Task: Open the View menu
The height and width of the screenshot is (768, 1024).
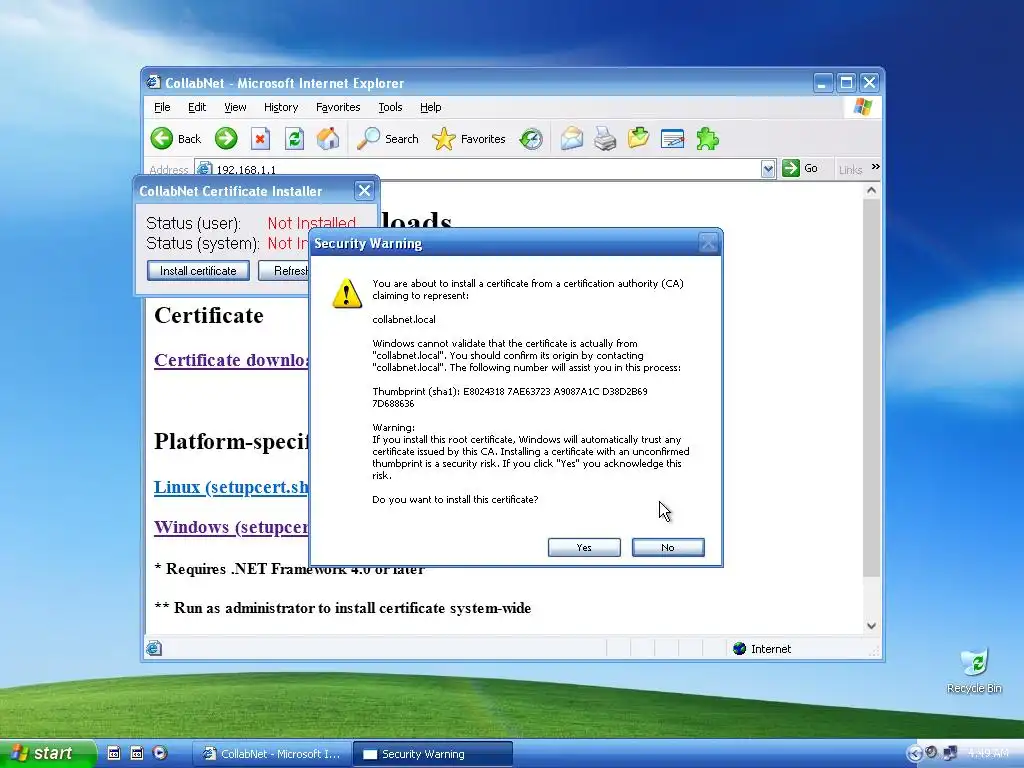Action: [x=235, y=107]
